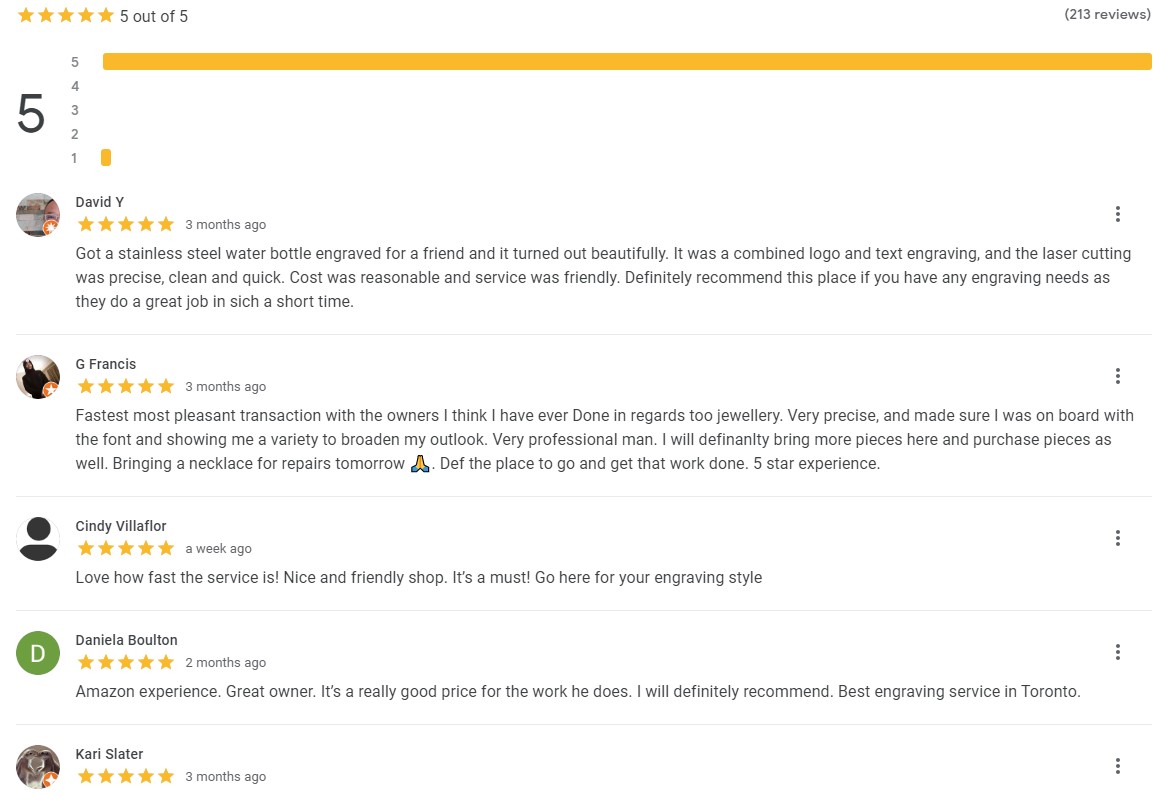
Task: Open David Y's reviewer profile name
Action: pos(100,202)
